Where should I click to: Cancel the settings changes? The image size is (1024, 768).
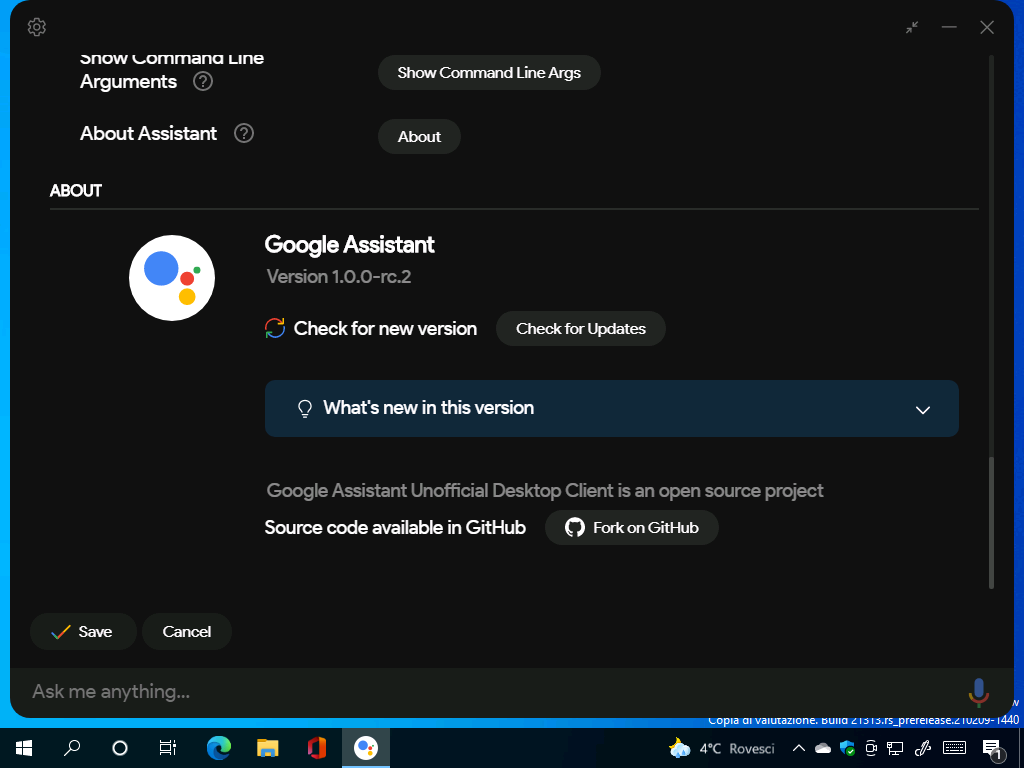(187, 632)
